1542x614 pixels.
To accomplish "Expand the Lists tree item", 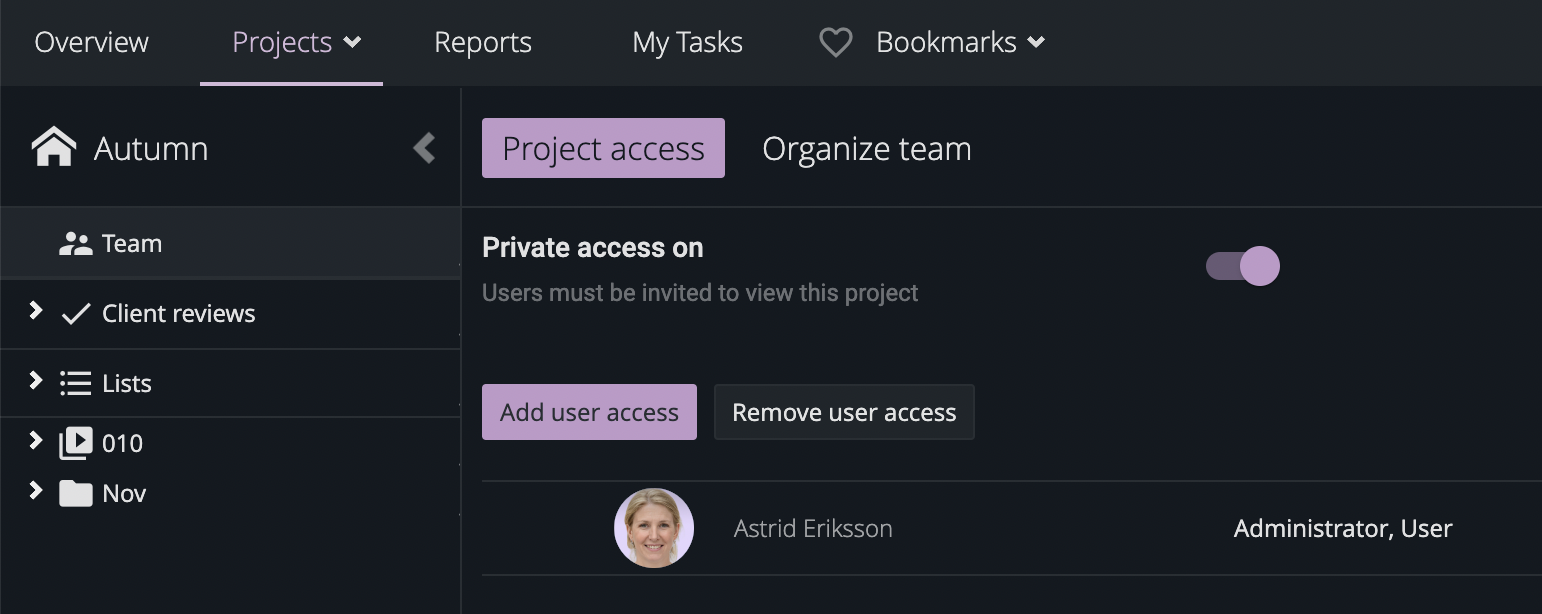I will (36, 381).
